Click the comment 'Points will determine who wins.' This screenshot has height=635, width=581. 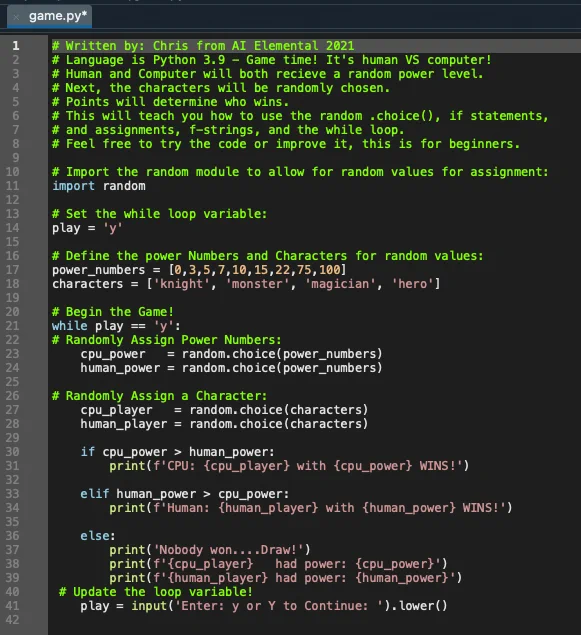coord(170,102)
